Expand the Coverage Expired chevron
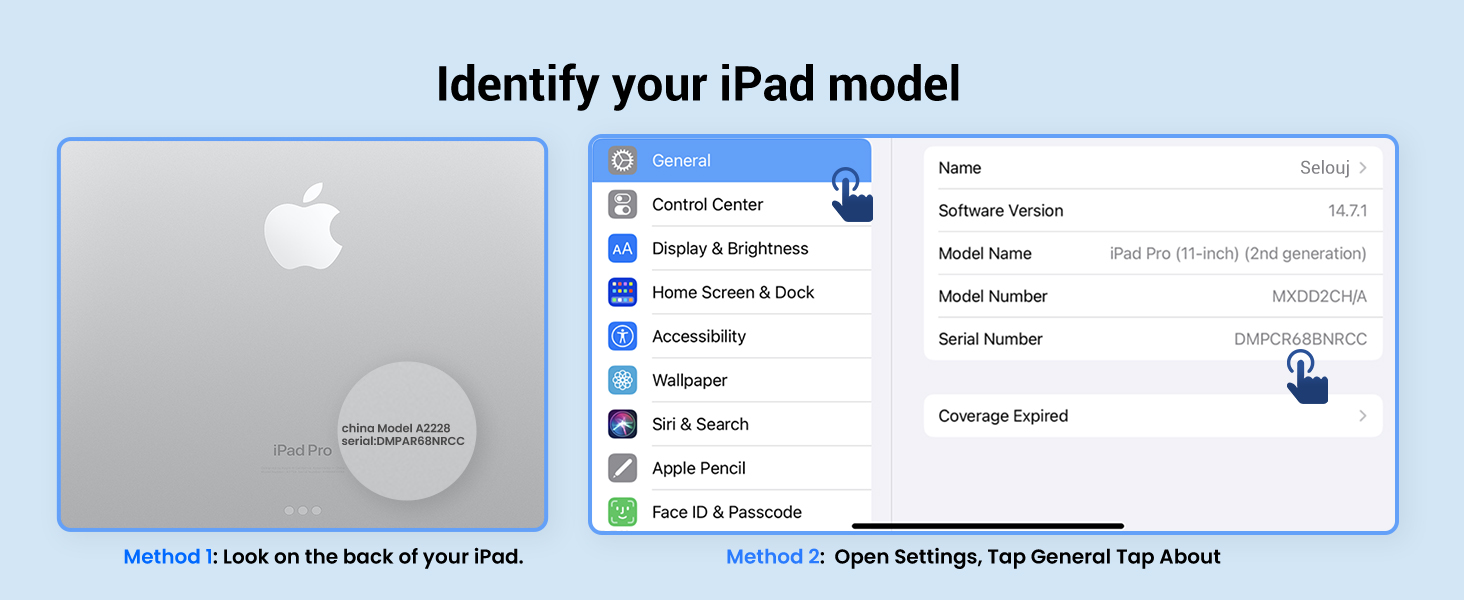This screenshot has width=1464, height=600. pyautogui.click(x=1363, y=416)
